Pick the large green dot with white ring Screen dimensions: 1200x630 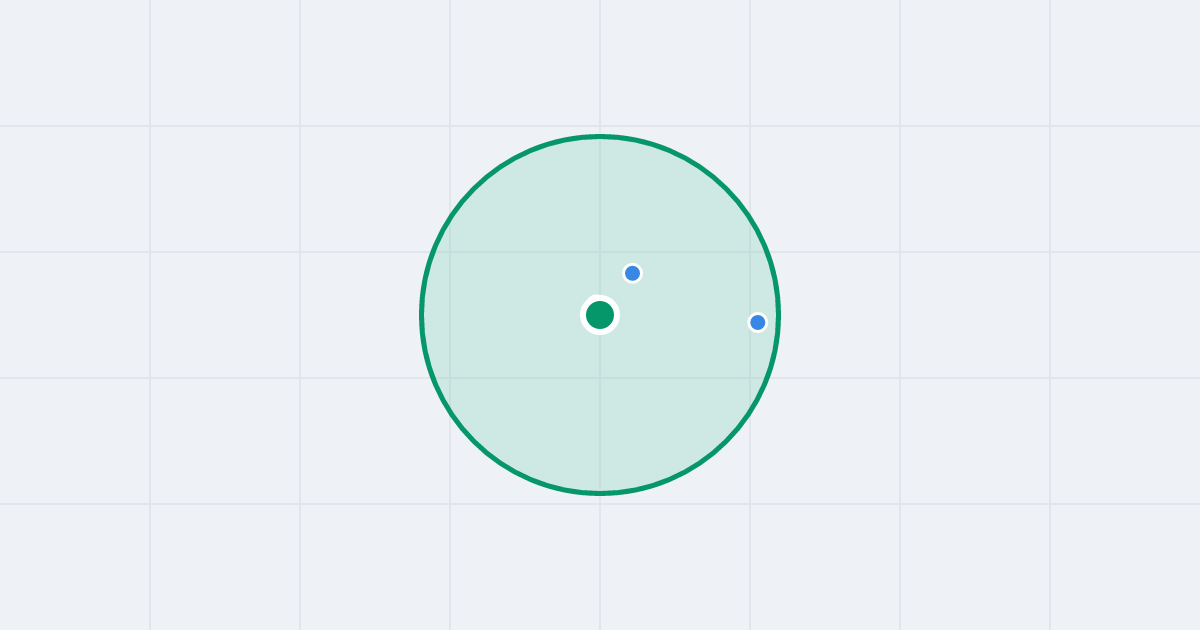(600, 315)
